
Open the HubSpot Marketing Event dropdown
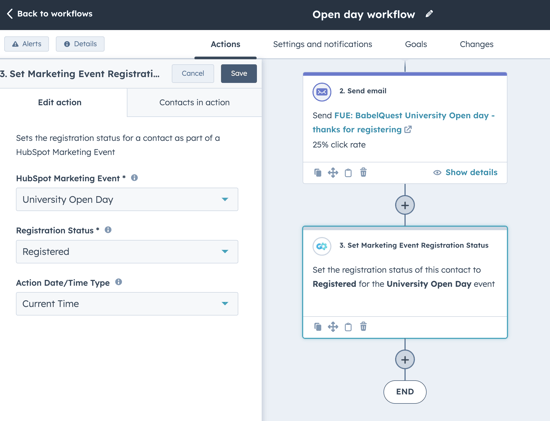pyautogui.click(x=127, y=199)
